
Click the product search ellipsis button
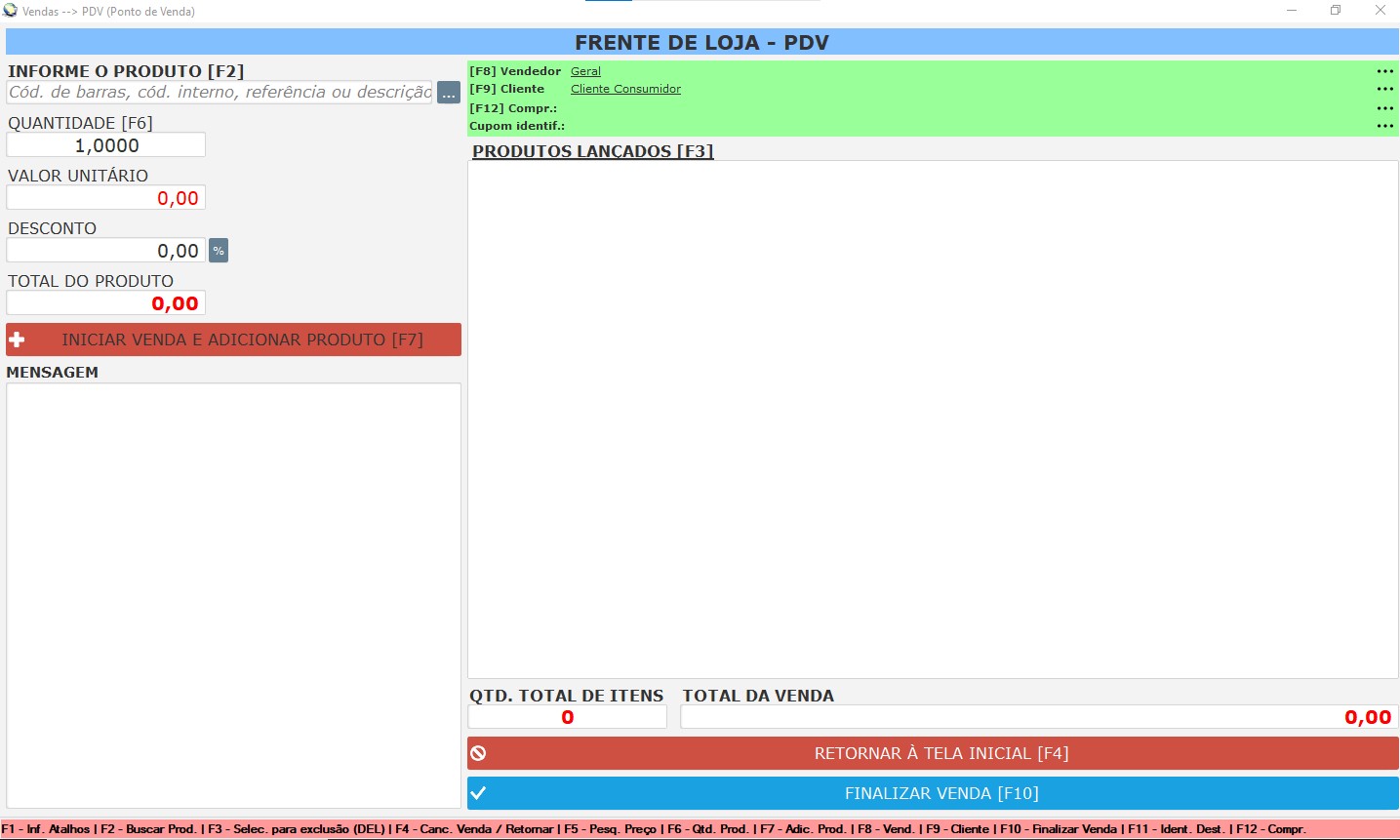coord(448,93)
